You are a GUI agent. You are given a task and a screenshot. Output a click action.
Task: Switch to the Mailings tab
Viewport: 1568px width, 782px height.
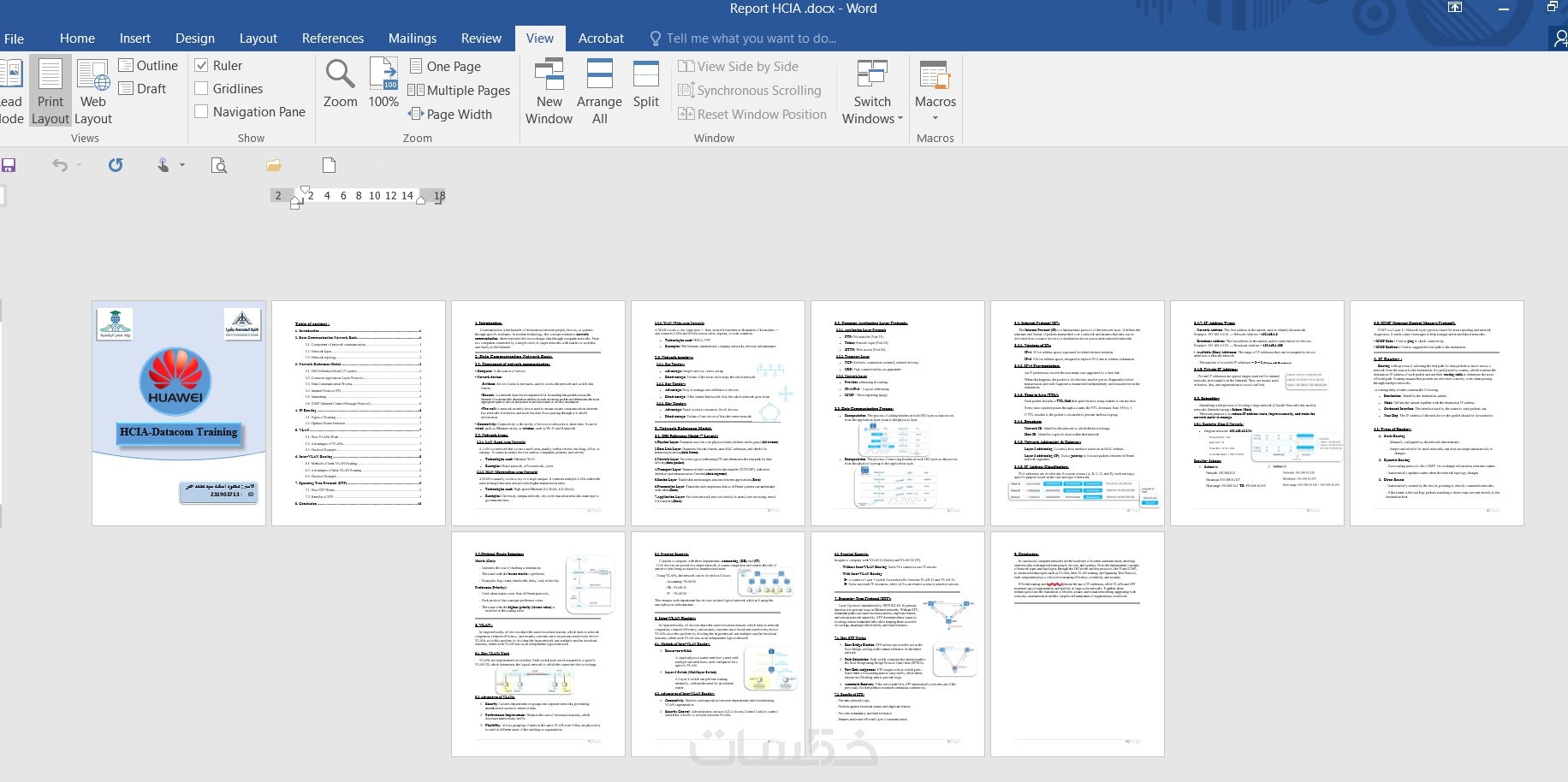tap(413, 39)
